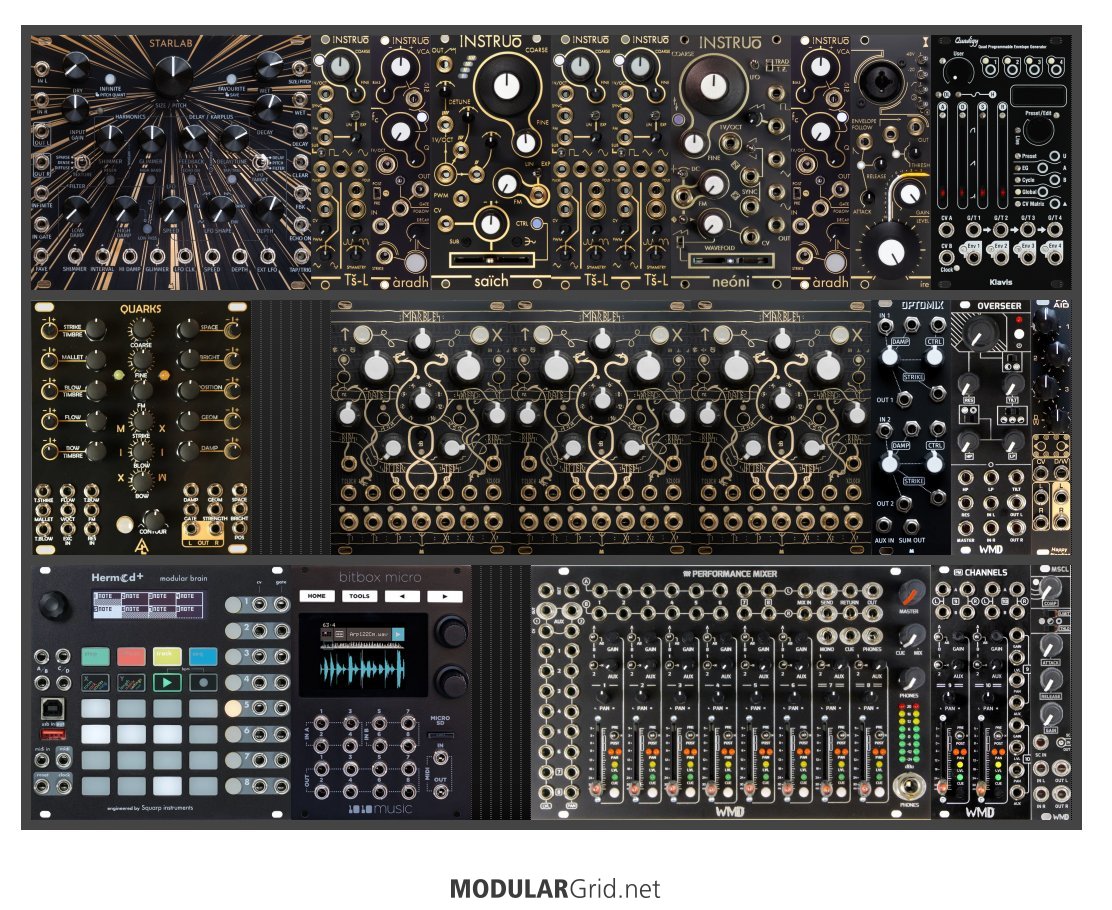Click the lower encoder knob on bitbox micro

[x=450, y=680]
